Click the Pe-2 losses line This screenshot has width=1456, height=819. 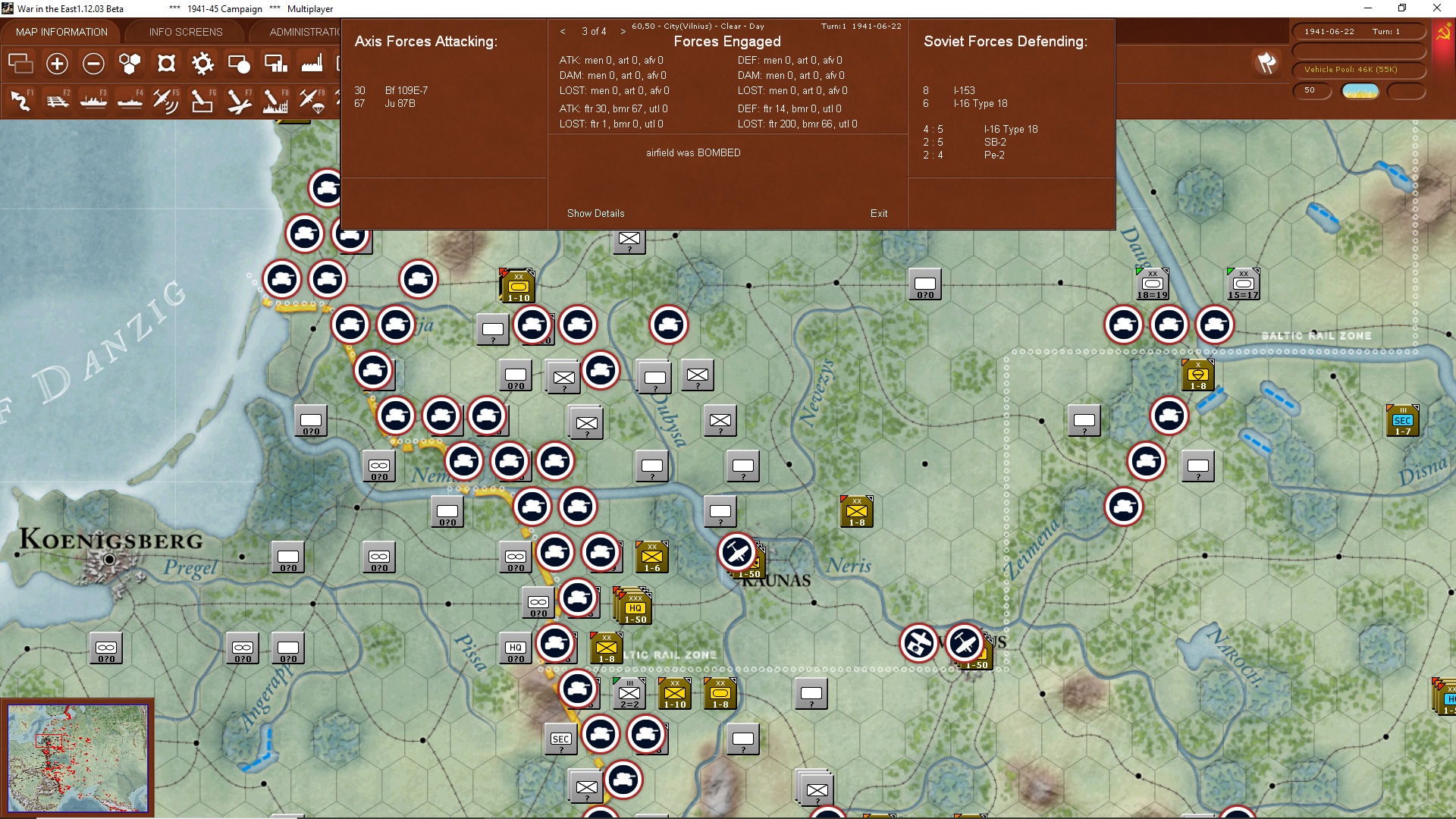click(964, 155)
